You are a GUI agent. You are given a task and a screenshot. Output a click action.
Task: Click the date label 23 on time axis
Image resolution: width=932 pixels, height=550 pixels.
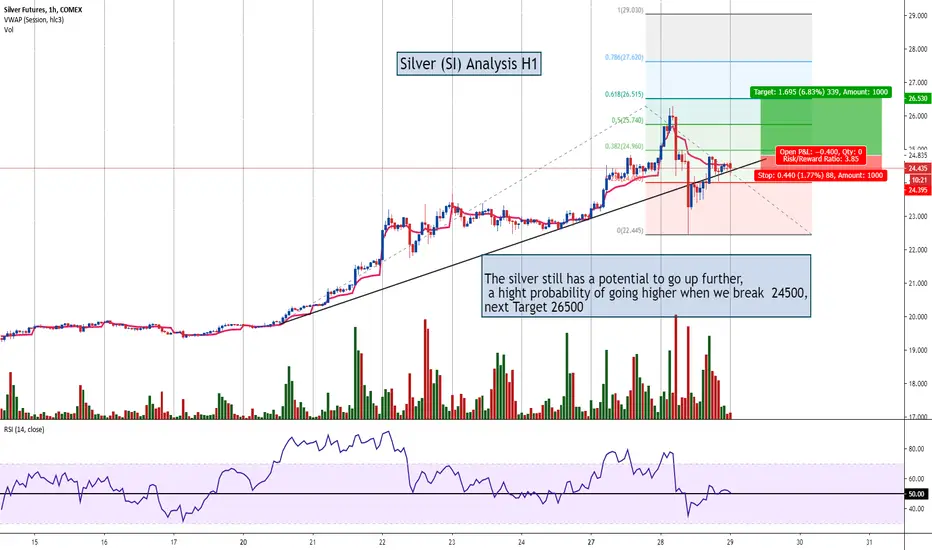tap(452, 542)
